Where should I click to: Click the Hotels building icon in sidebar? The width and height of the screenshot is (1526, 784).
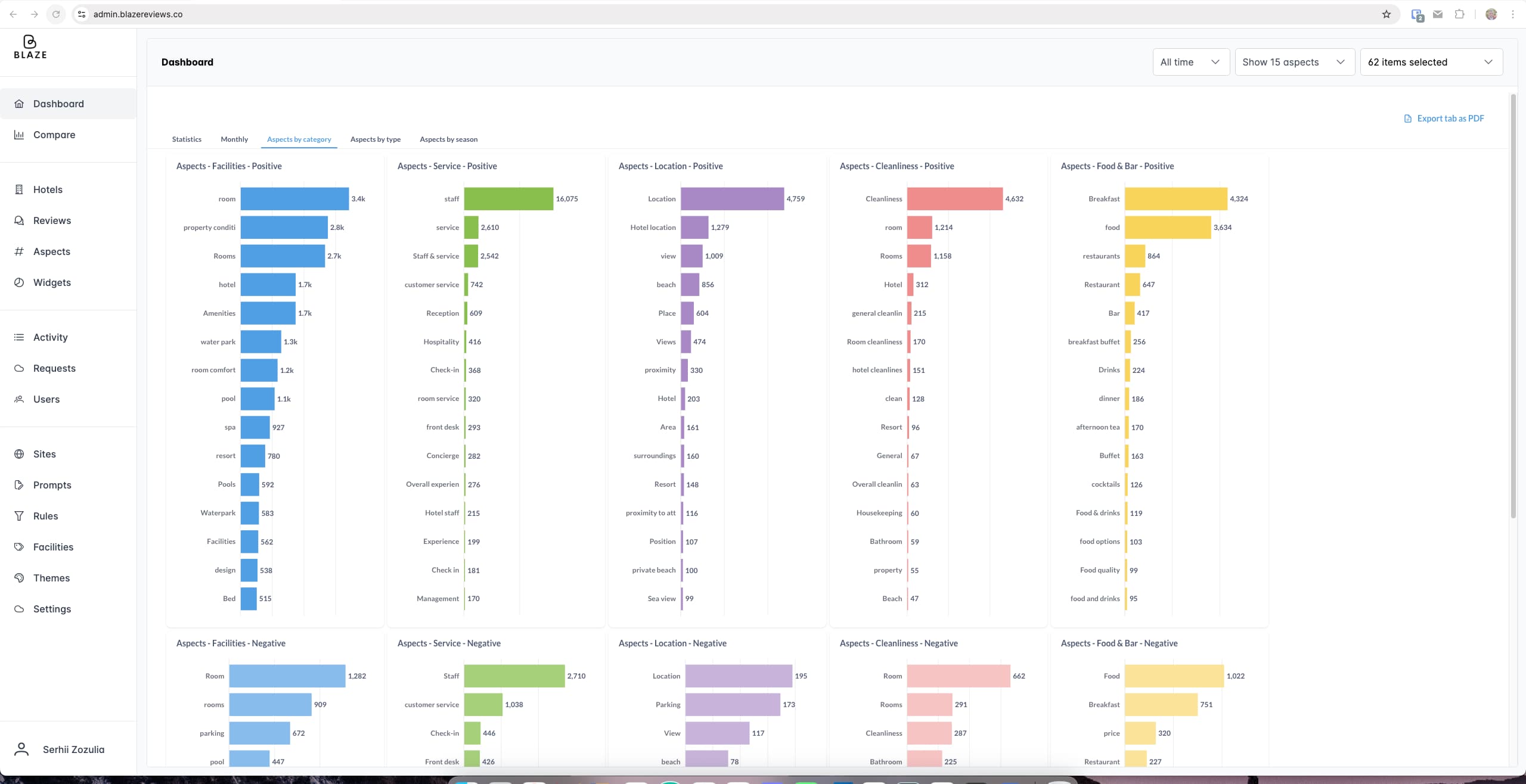19,189
